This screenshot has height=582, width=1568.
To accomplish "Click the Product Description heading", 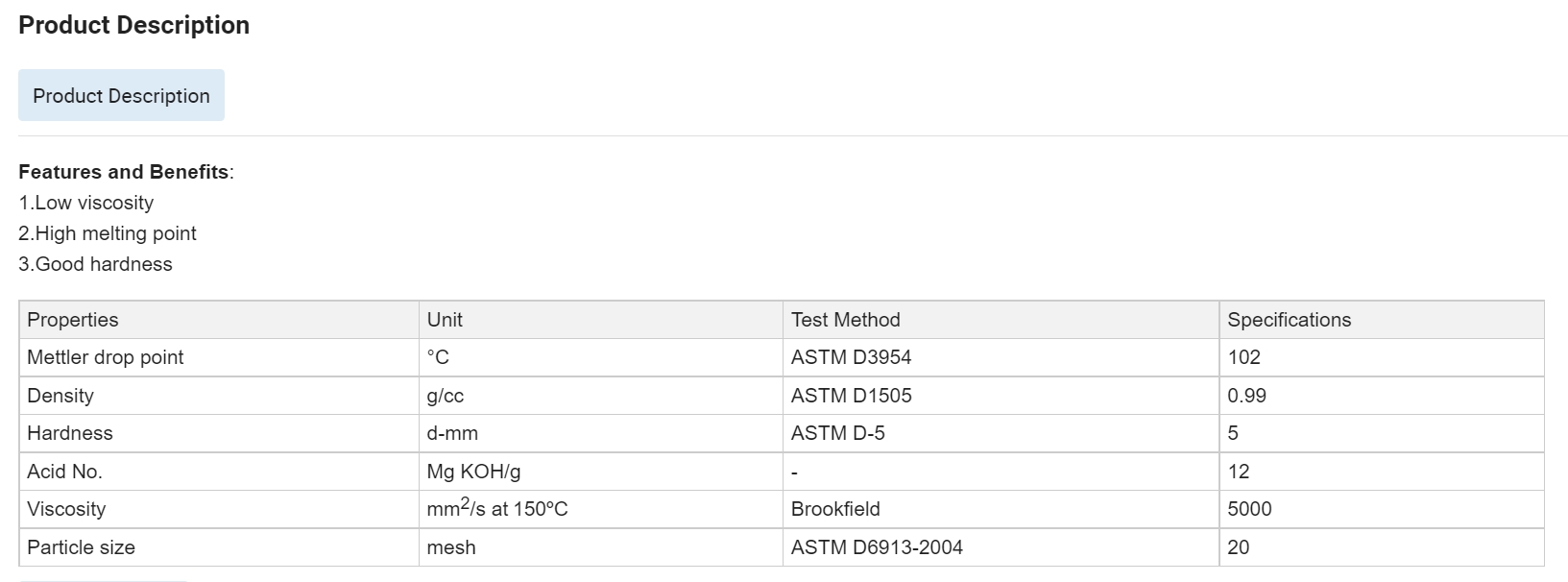I will coord(133,25).
